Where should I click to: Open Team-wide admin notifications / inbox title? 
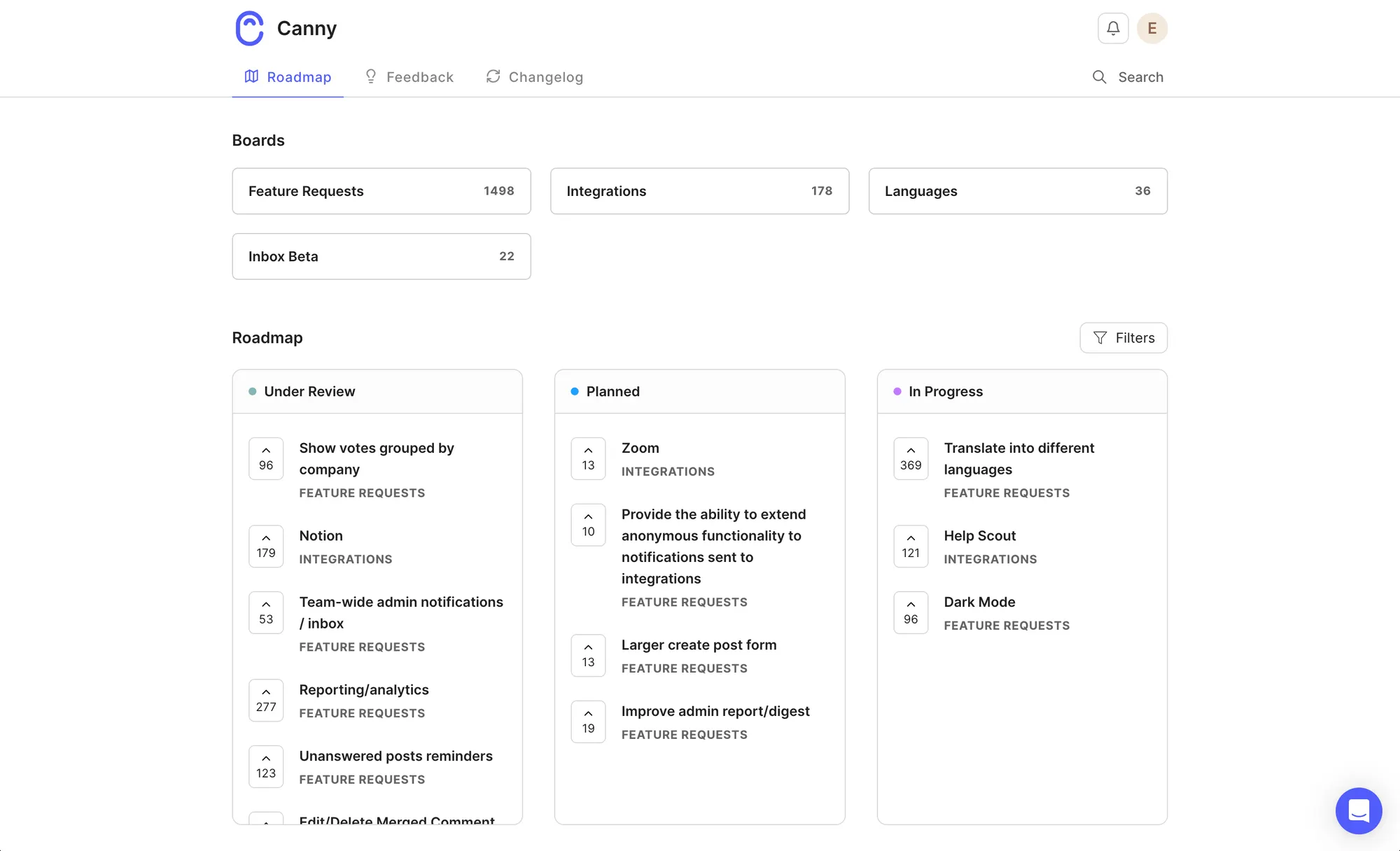click(401, 612)
